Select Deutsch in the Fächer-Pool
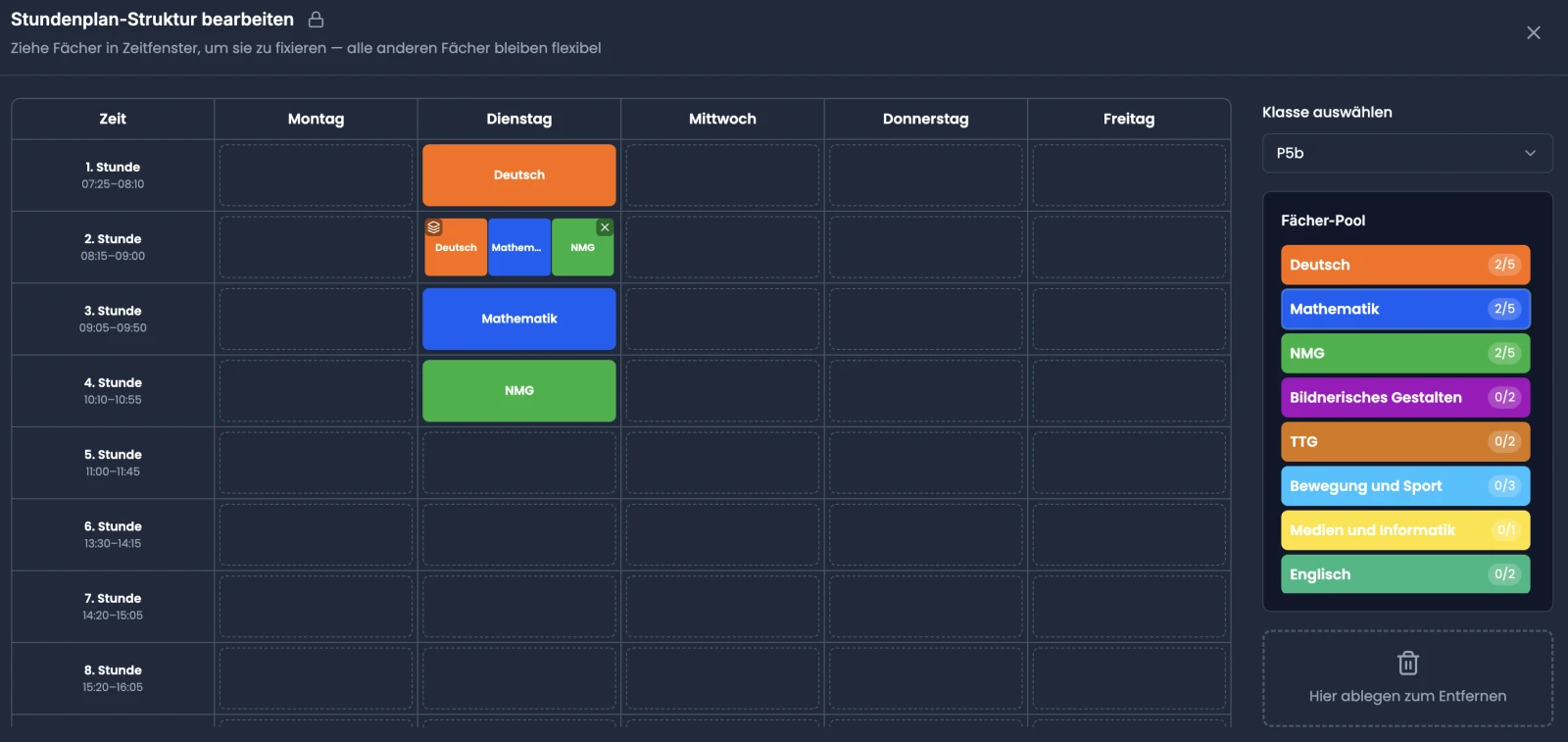The width and height of the screenshot is (1568, 742). tap(1405, 265)
